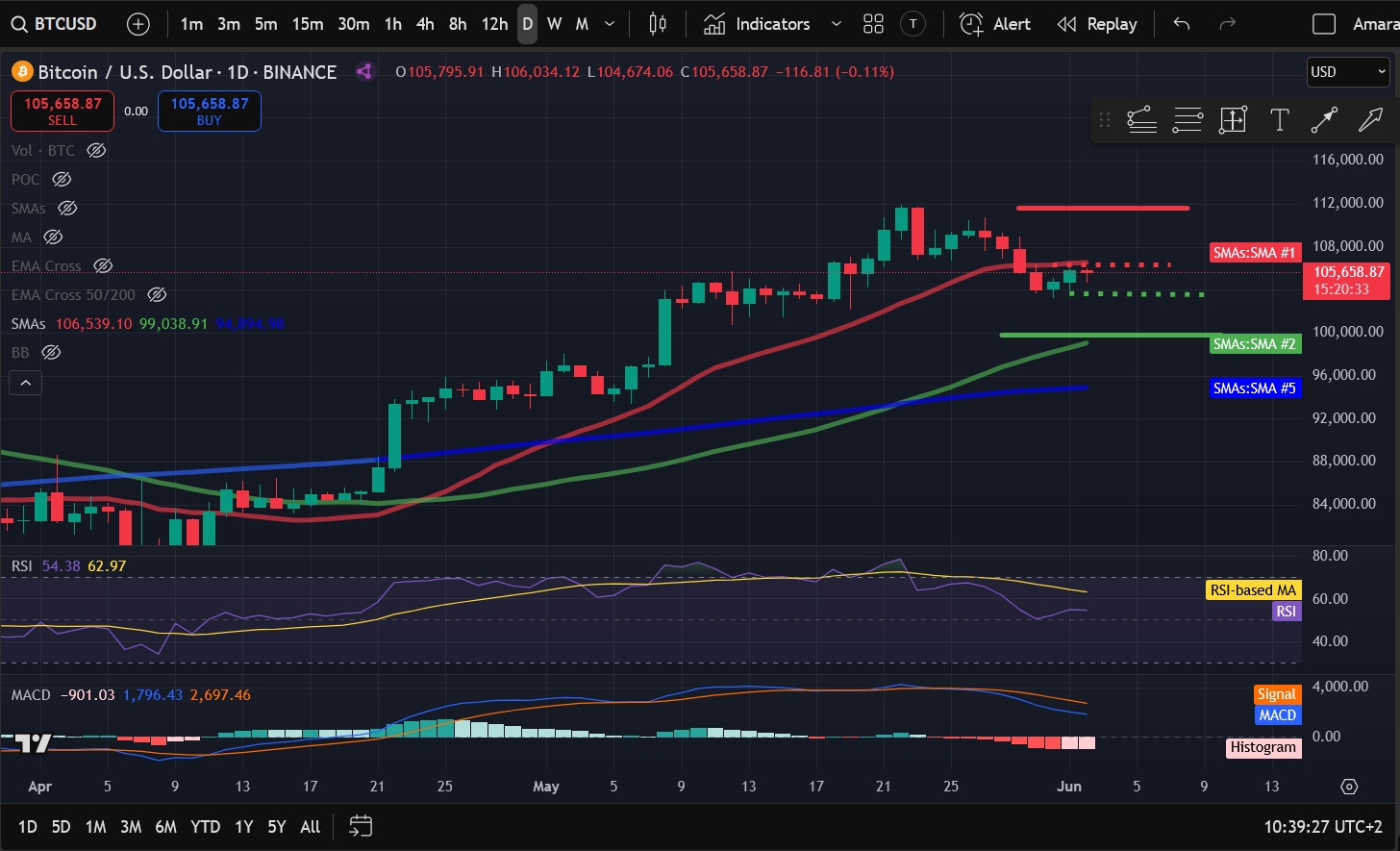Switch to the 4h timeframe

(x=425, y=24)
